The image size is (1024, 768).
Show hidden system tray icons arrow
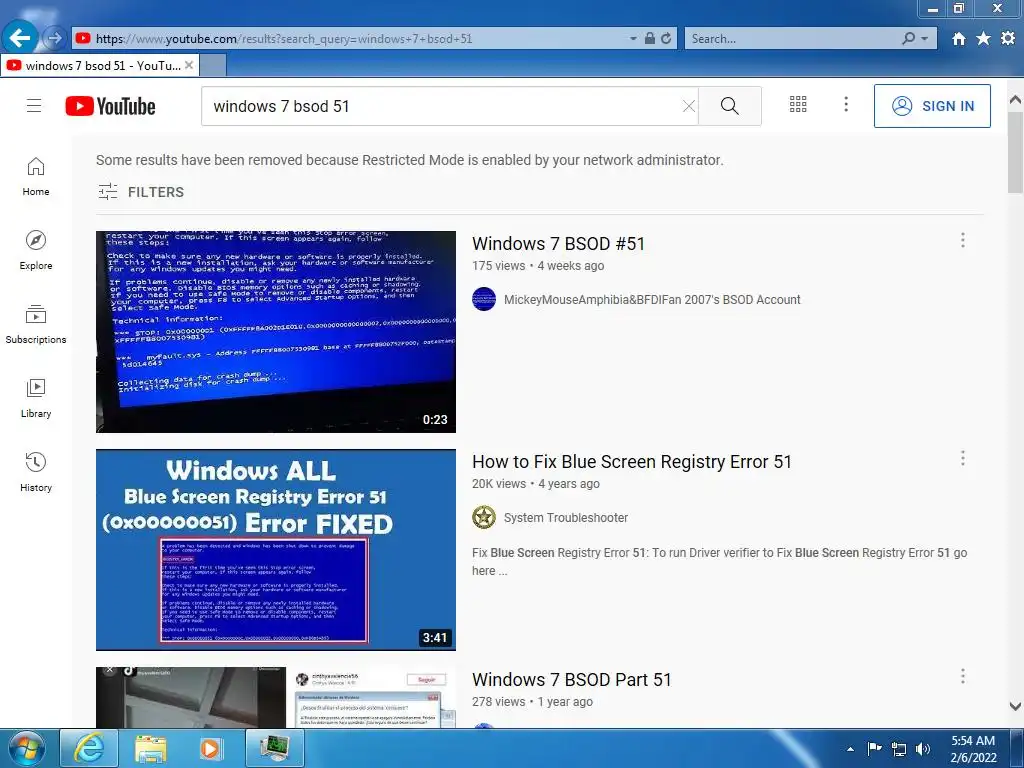coord(850,749)
